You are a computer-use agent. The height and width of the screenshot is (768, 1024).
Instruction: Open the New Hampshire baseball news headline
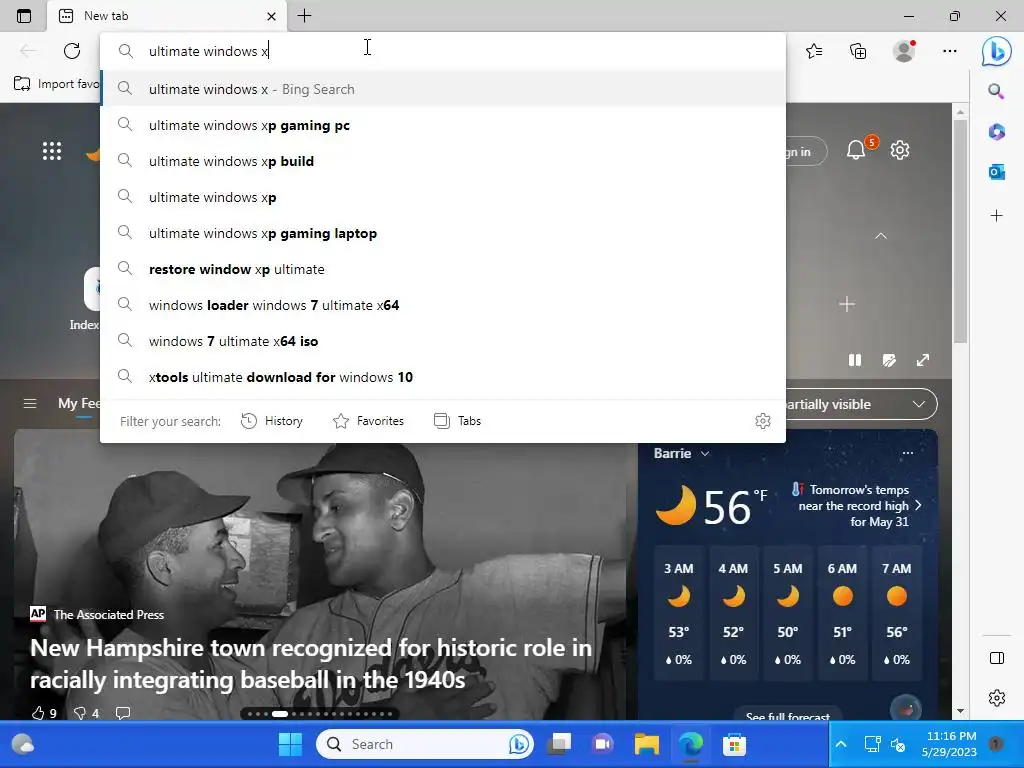(311, 664)
